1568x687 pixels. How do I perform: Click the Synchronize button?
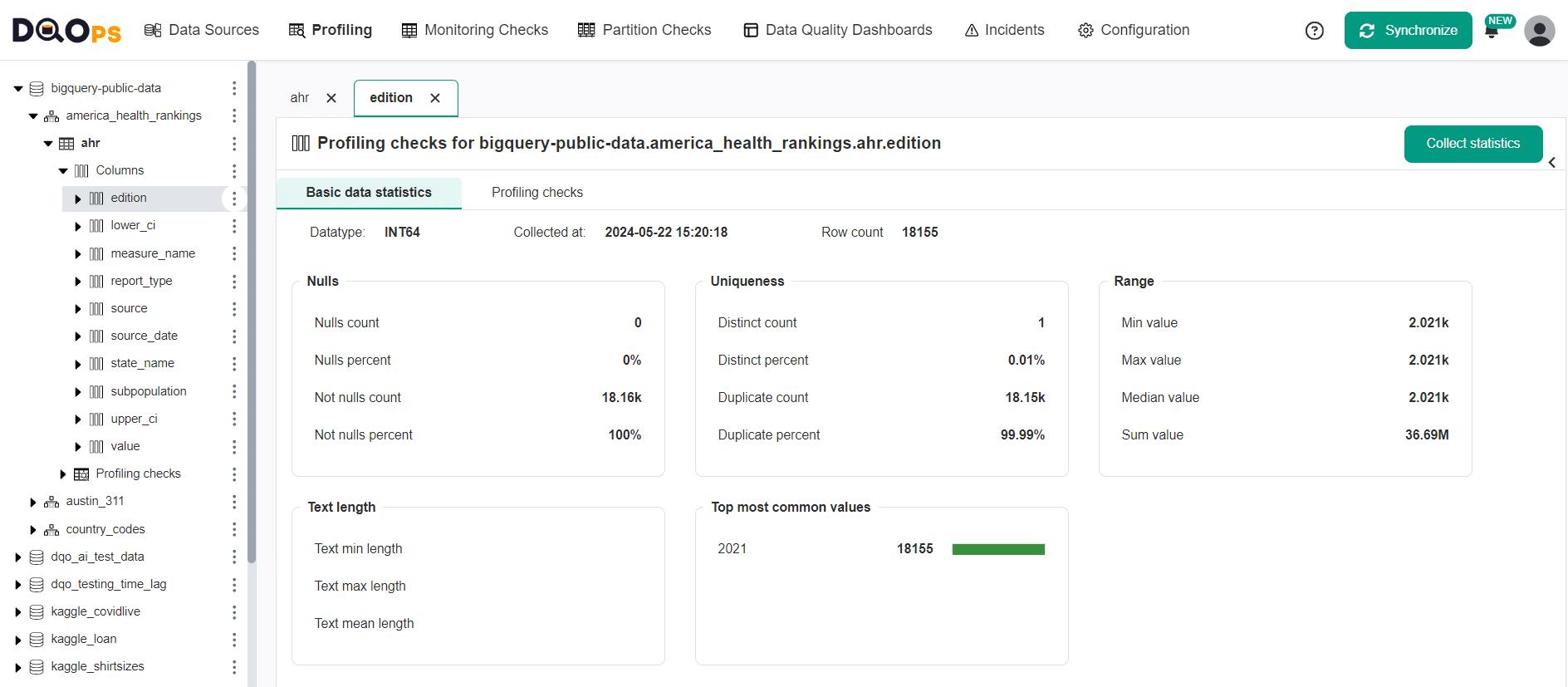coord(1408,31)
